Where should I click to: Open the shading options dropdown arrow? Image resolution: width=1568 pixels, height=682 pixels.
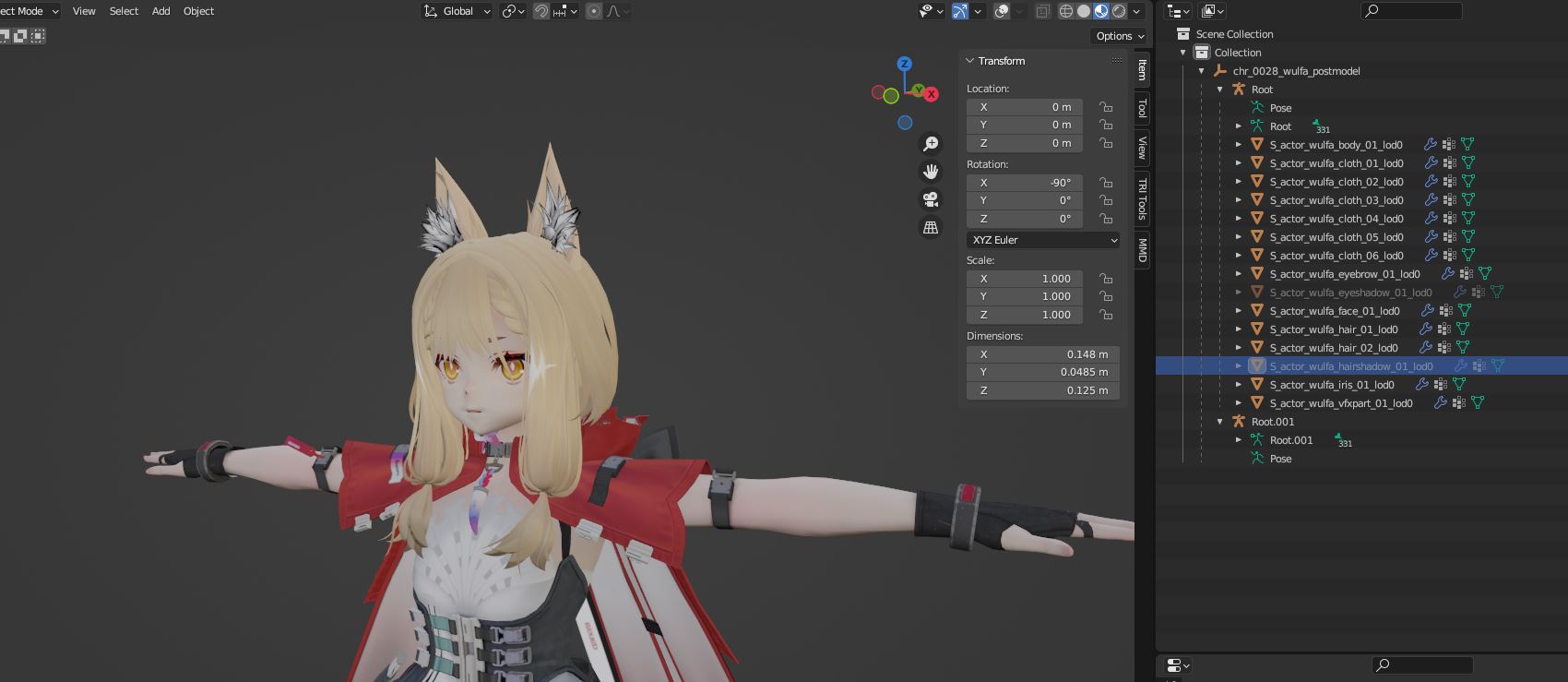(x=1137, y=11)
